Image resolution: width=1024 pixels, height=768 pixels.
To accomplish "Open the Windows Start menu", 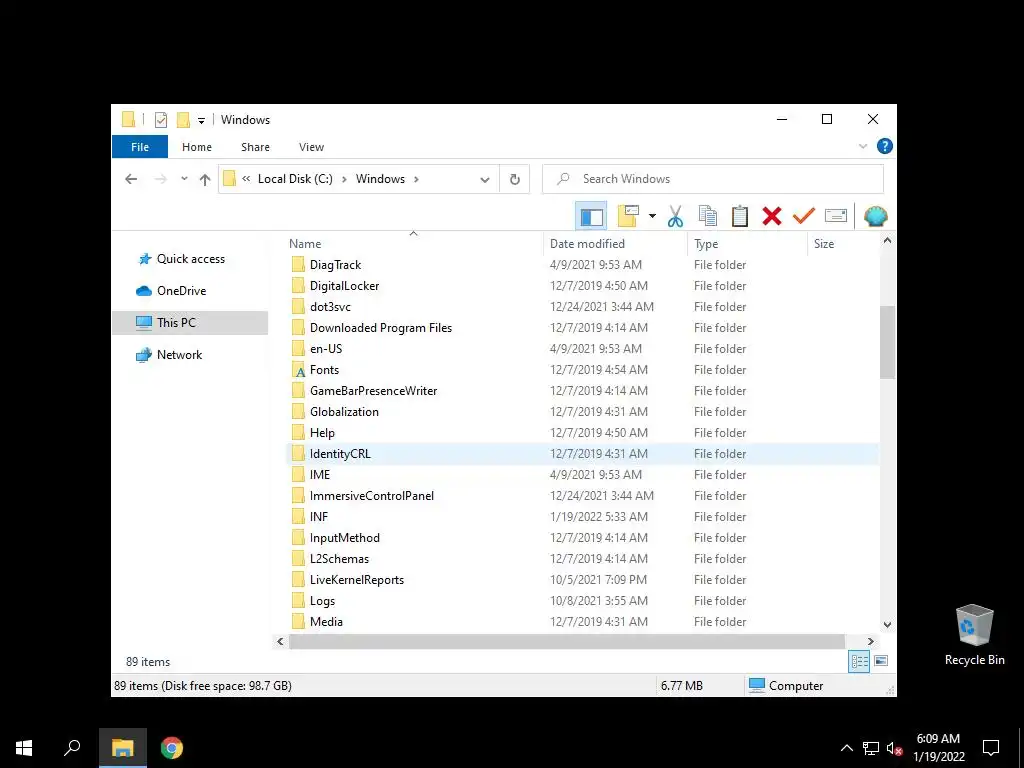I will pyautogui.click(x=24, y=748).
